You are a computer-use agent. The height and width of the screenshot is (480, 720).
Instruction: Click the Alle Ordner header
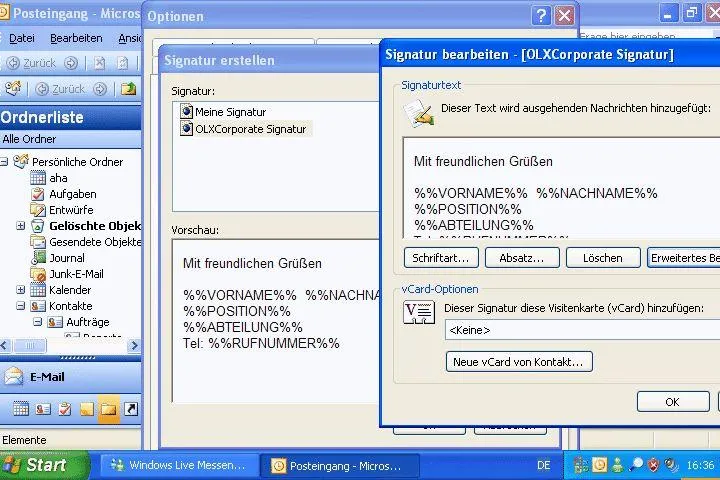(70, 139)
